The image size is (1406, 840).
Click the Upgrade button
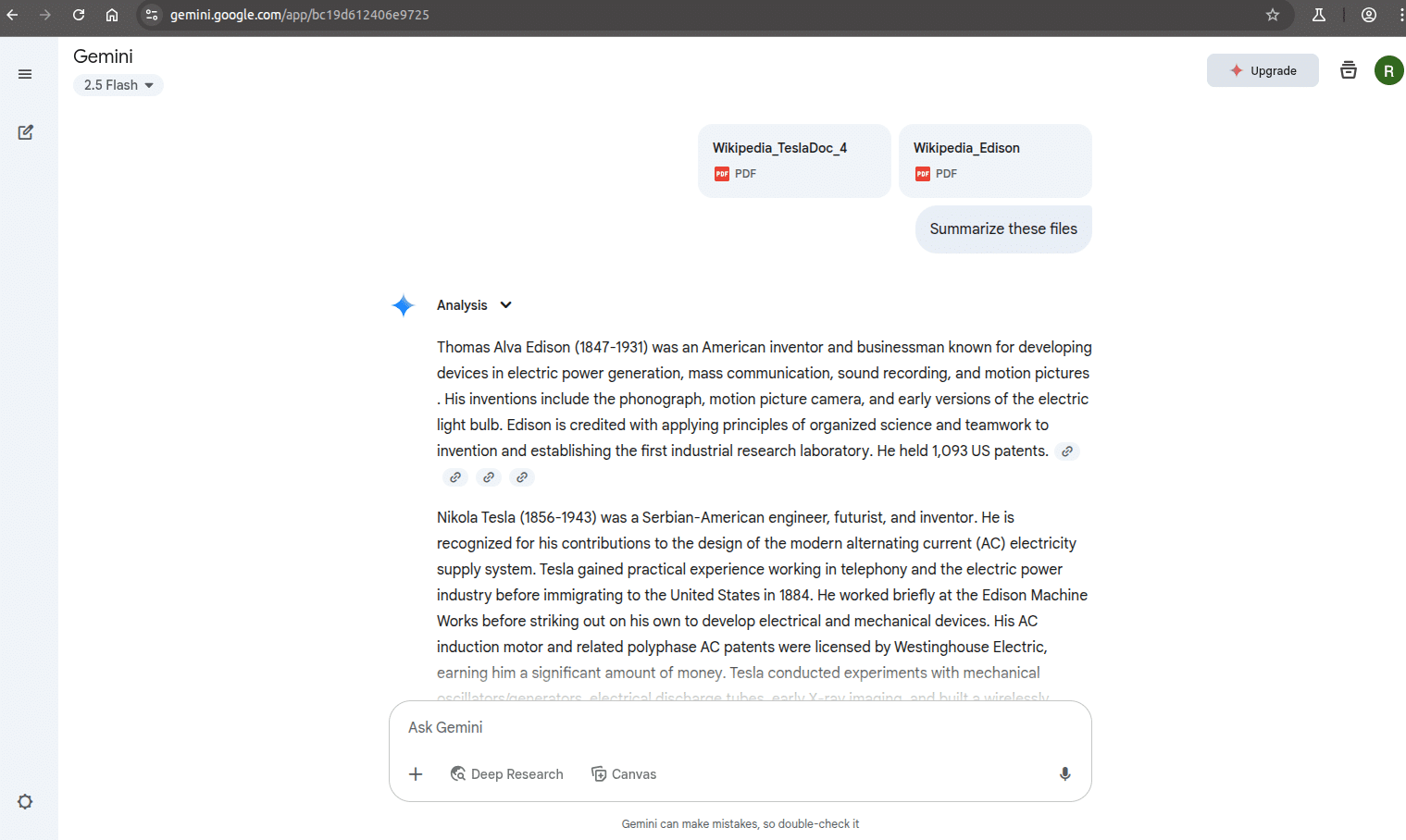point(1263,70)
